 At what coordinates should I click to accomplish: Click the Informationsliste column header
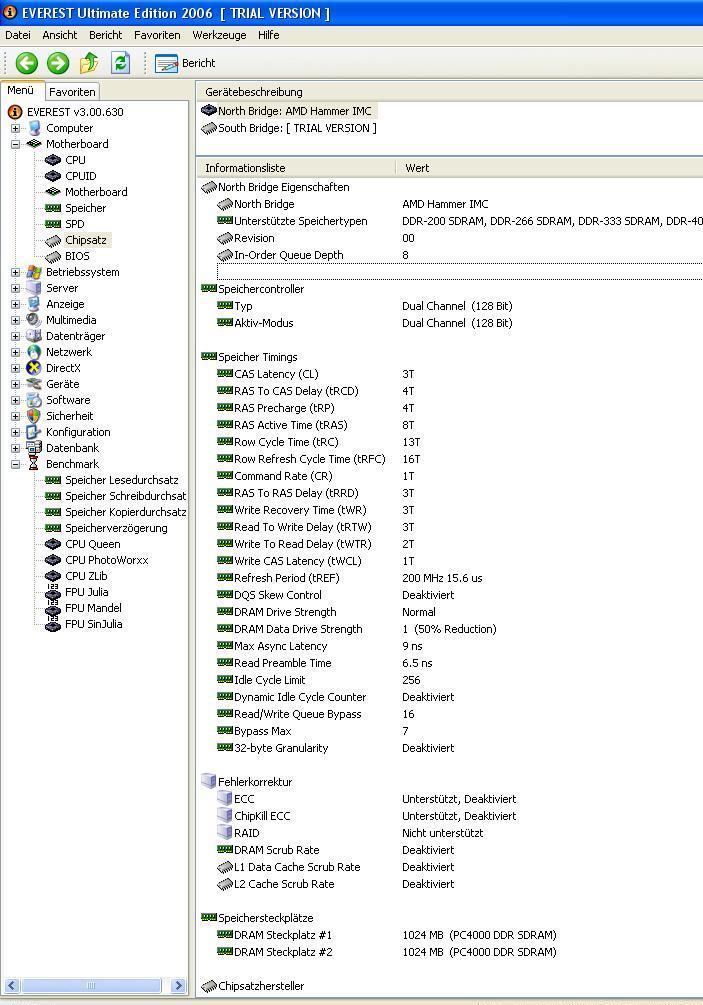(x=296, y=168)
